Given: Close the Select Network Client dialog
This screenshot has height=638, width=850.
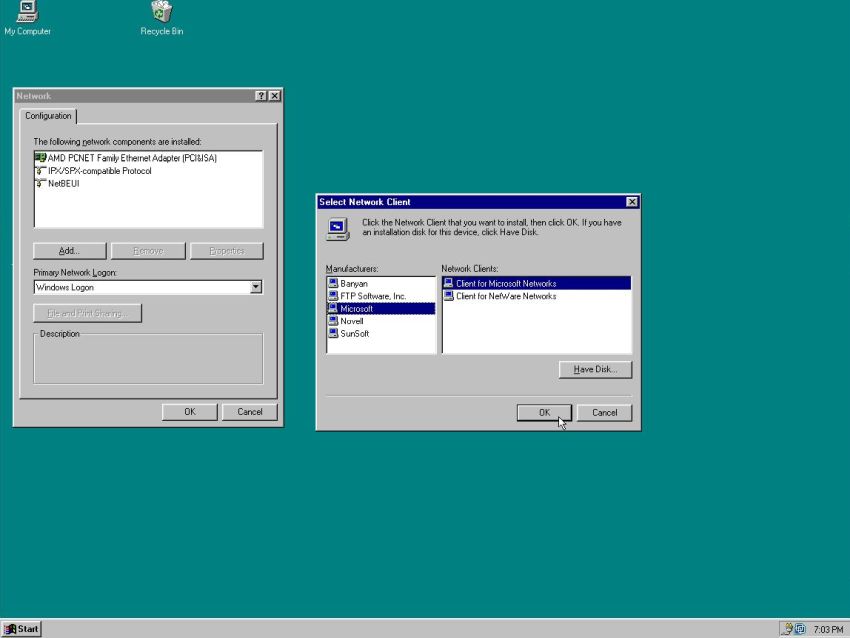Looking at the screenshot, I should click(632, 202).
